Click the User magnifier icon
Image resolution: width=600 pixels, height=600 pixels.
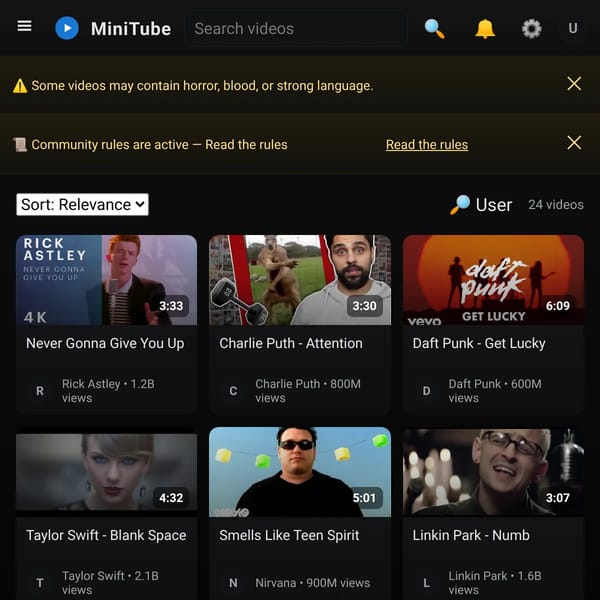point(460,205)
